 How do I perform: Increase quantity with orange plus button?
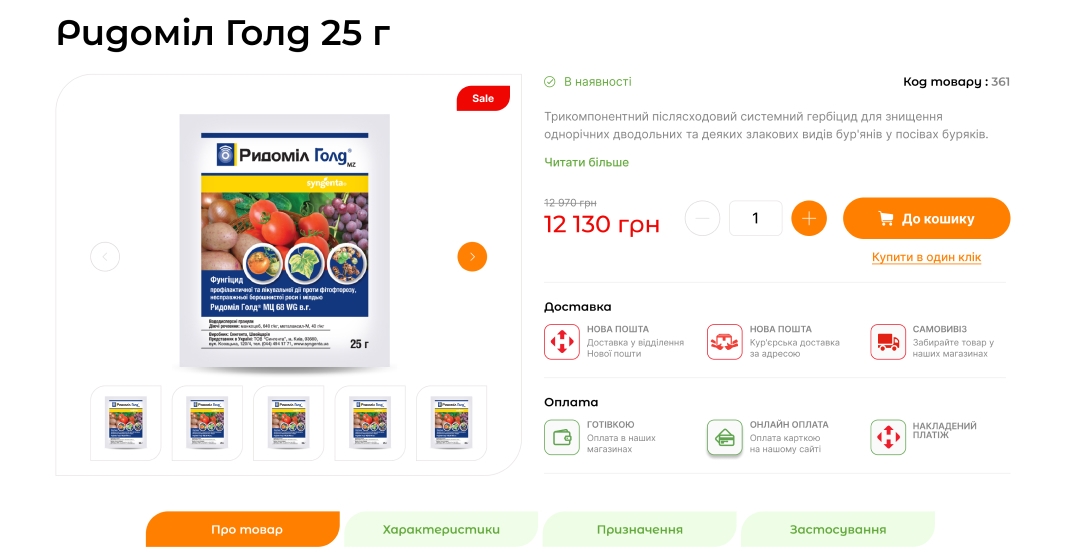pyautogui.click(x=808, y=218)
